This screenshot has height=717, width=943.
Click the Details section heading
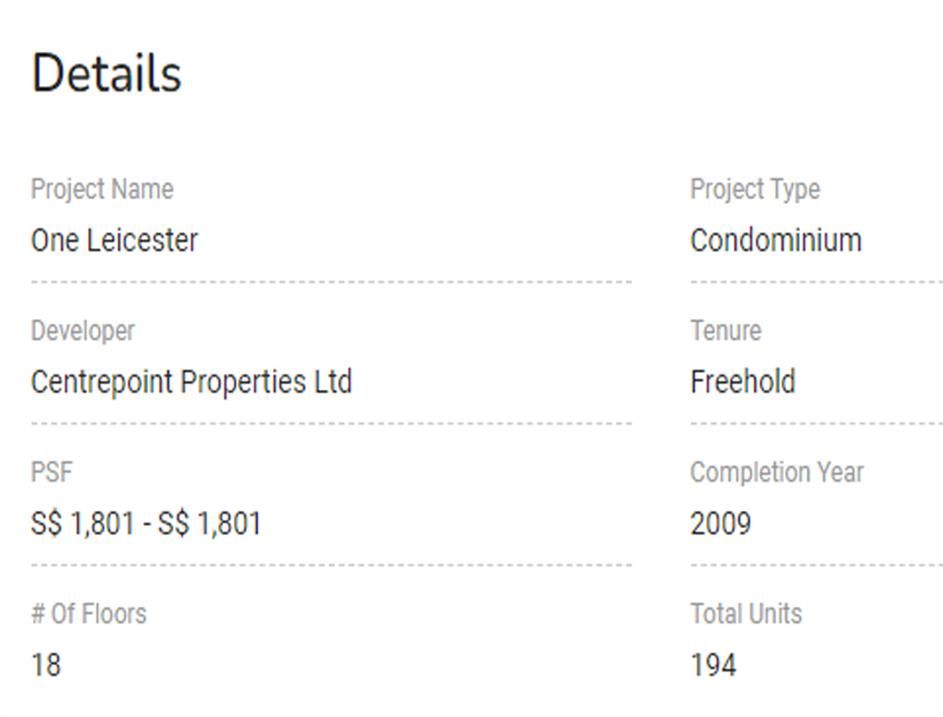pos(106,74)
